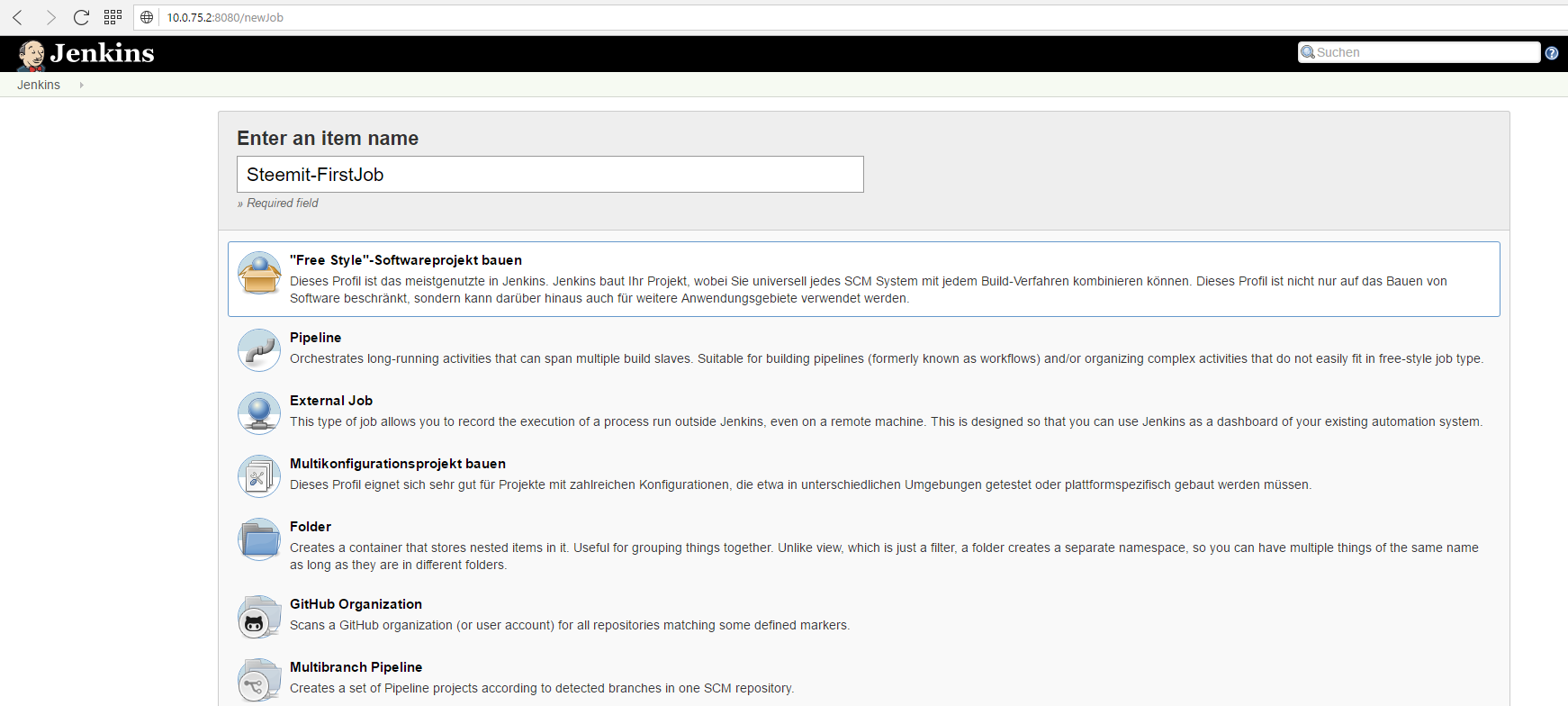
Task: Open the Jenkins breadcrumb link
Action: [x=39, y=85]
